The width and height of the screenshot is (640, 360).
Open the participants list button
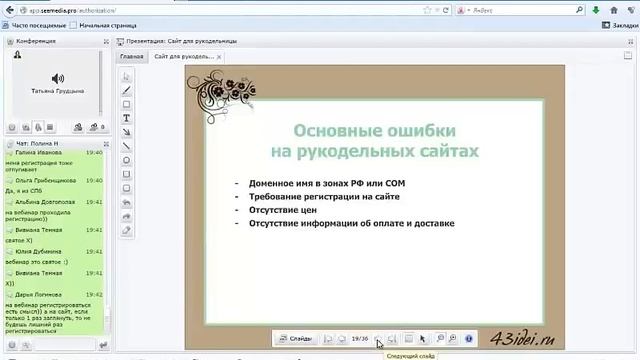point(78,128)
